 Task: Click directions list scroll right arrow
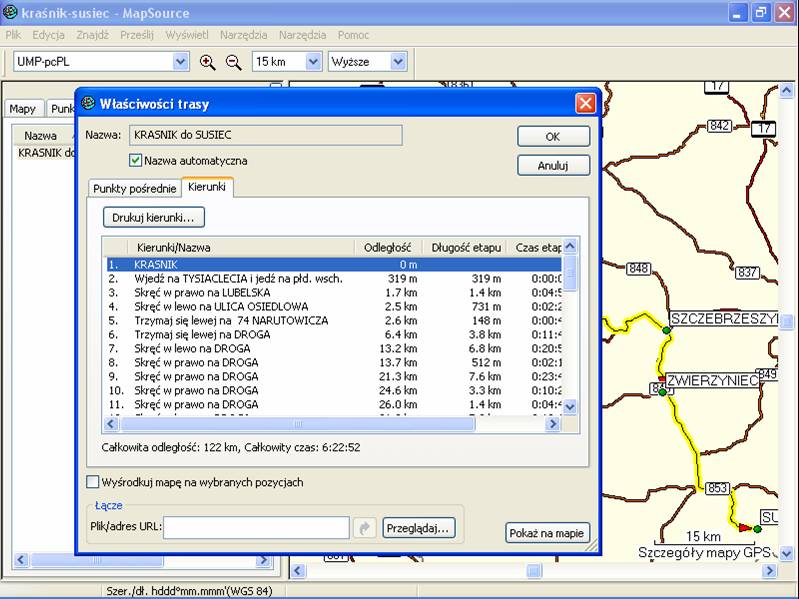click(x=552, y=423)
